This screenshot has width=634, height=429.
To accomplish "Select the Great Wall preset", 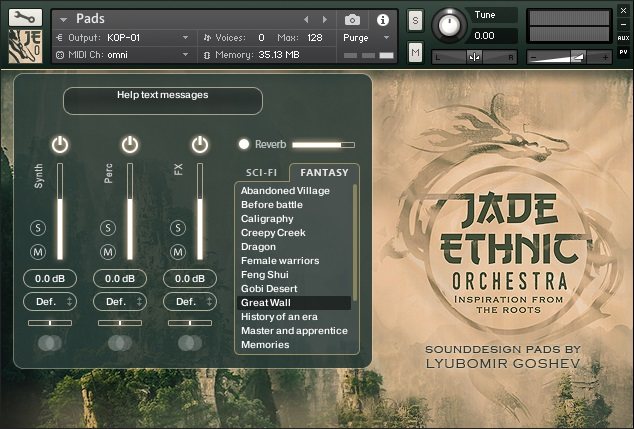I will tap(294, 303).
